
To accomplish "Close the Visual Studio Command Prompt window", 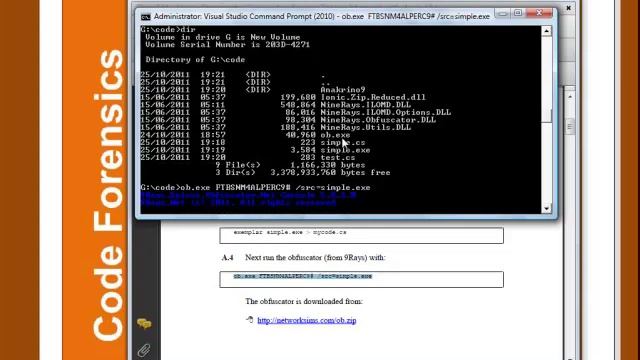I will coord(539,13).
